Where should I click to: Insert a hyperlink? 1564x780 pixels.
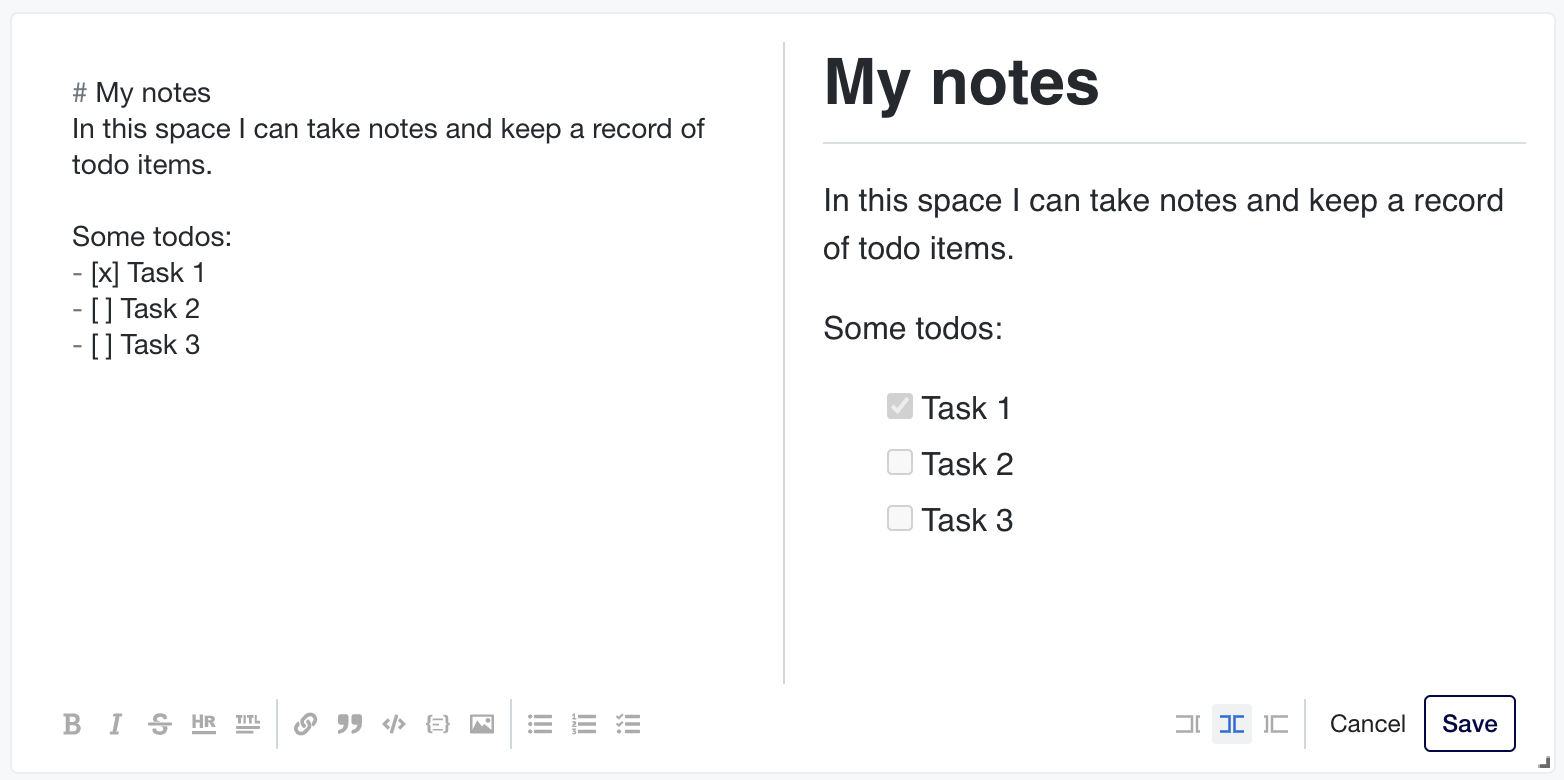[305, 724]
